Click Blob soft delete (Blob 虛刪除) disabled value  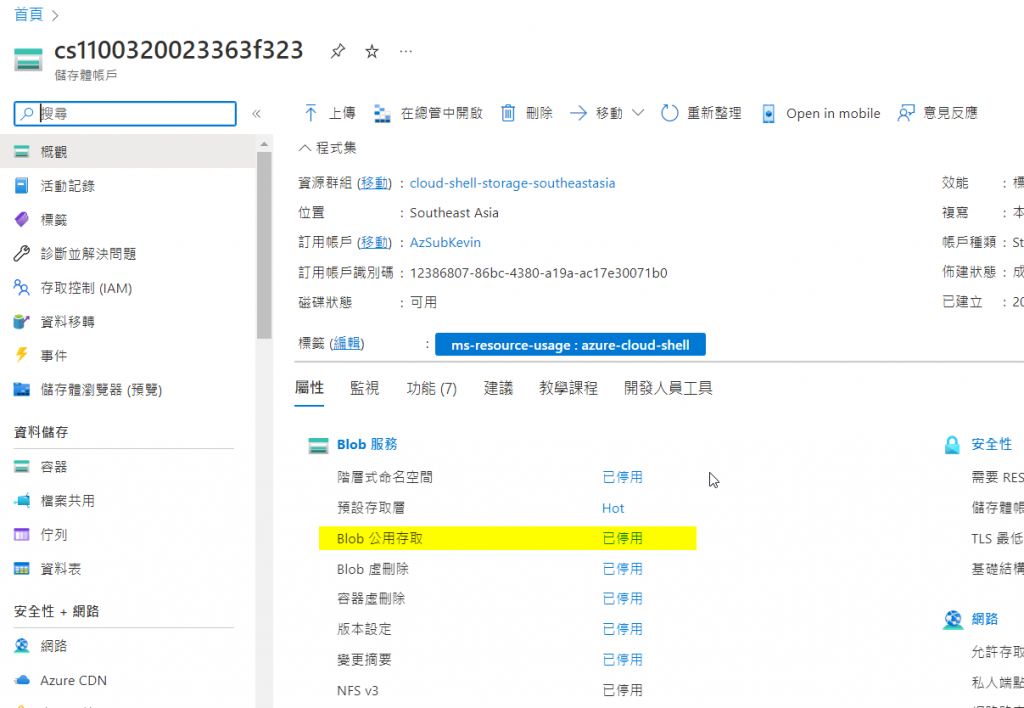(622, 569)
